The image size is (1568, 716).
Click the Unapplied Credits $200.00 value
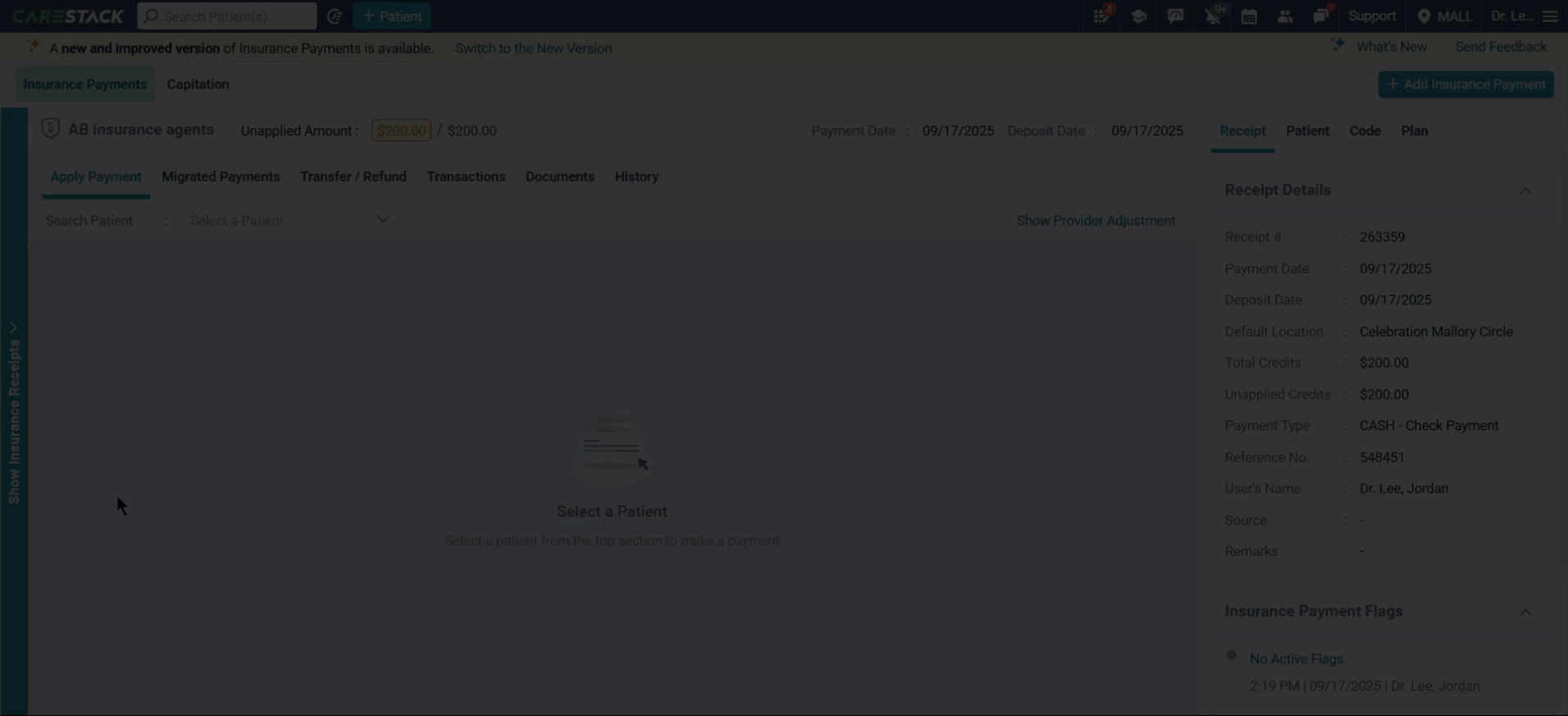click(x=1384, y=395)
